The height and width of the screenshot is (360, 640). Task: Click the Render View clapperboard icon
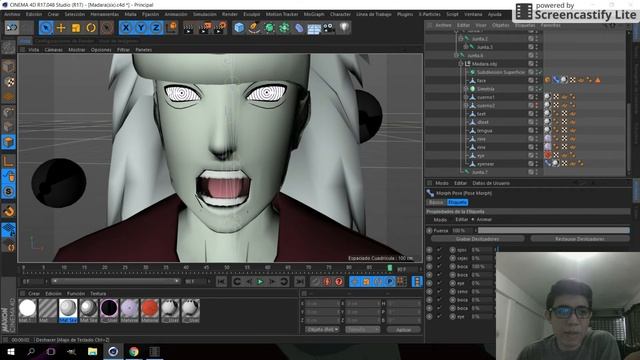click(189, 28)
